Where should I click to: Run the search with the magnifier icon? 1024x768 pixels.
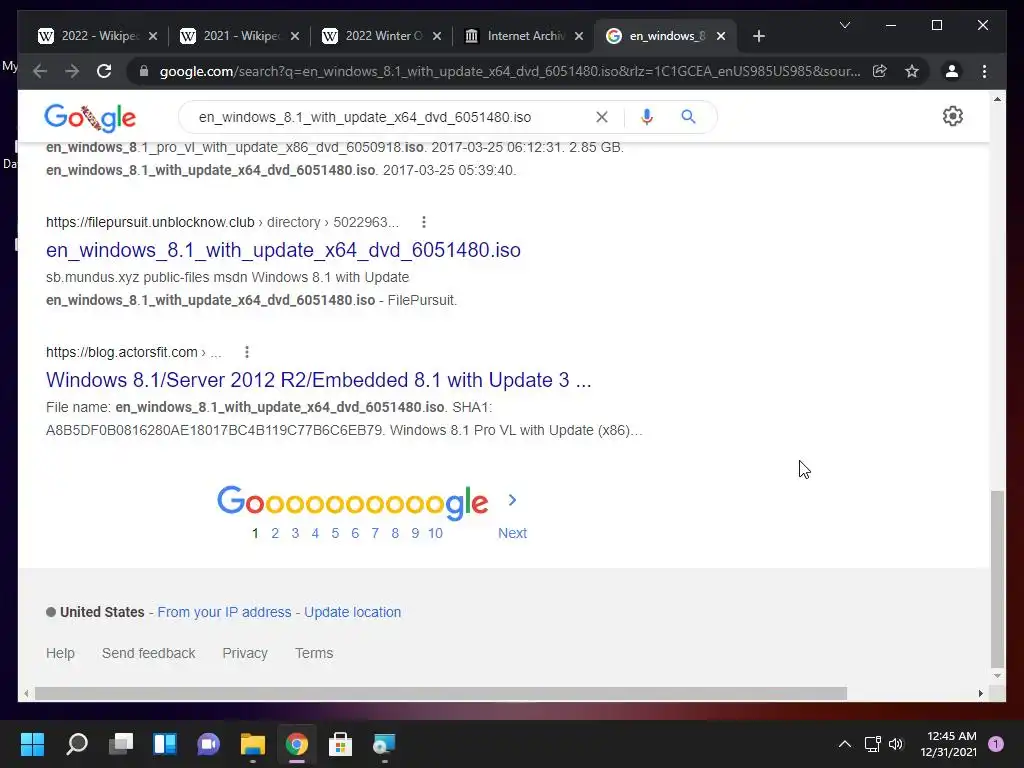[688, 117]
